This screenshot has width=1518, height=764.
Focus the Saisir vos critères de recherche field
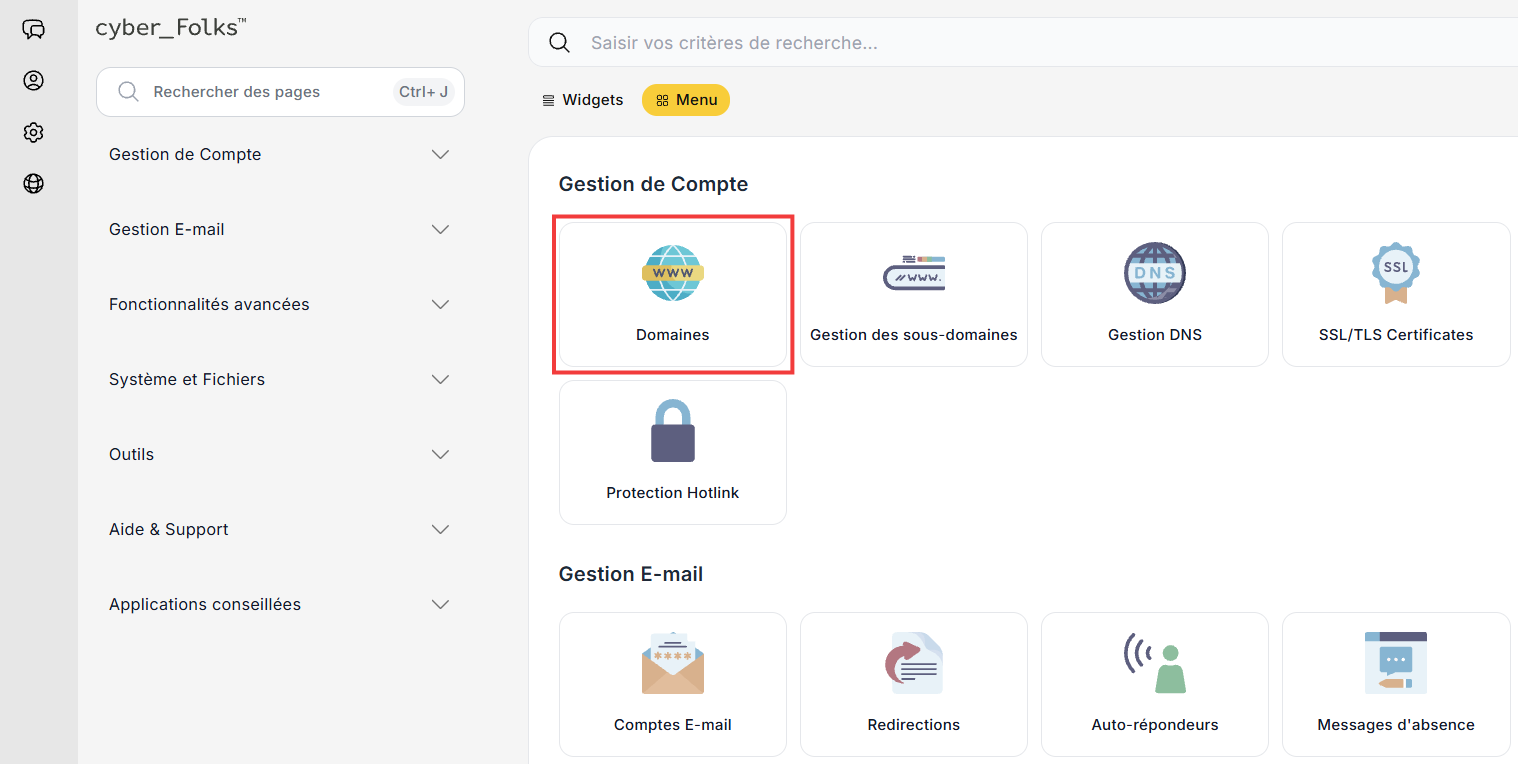click(x=1023, y=43)
